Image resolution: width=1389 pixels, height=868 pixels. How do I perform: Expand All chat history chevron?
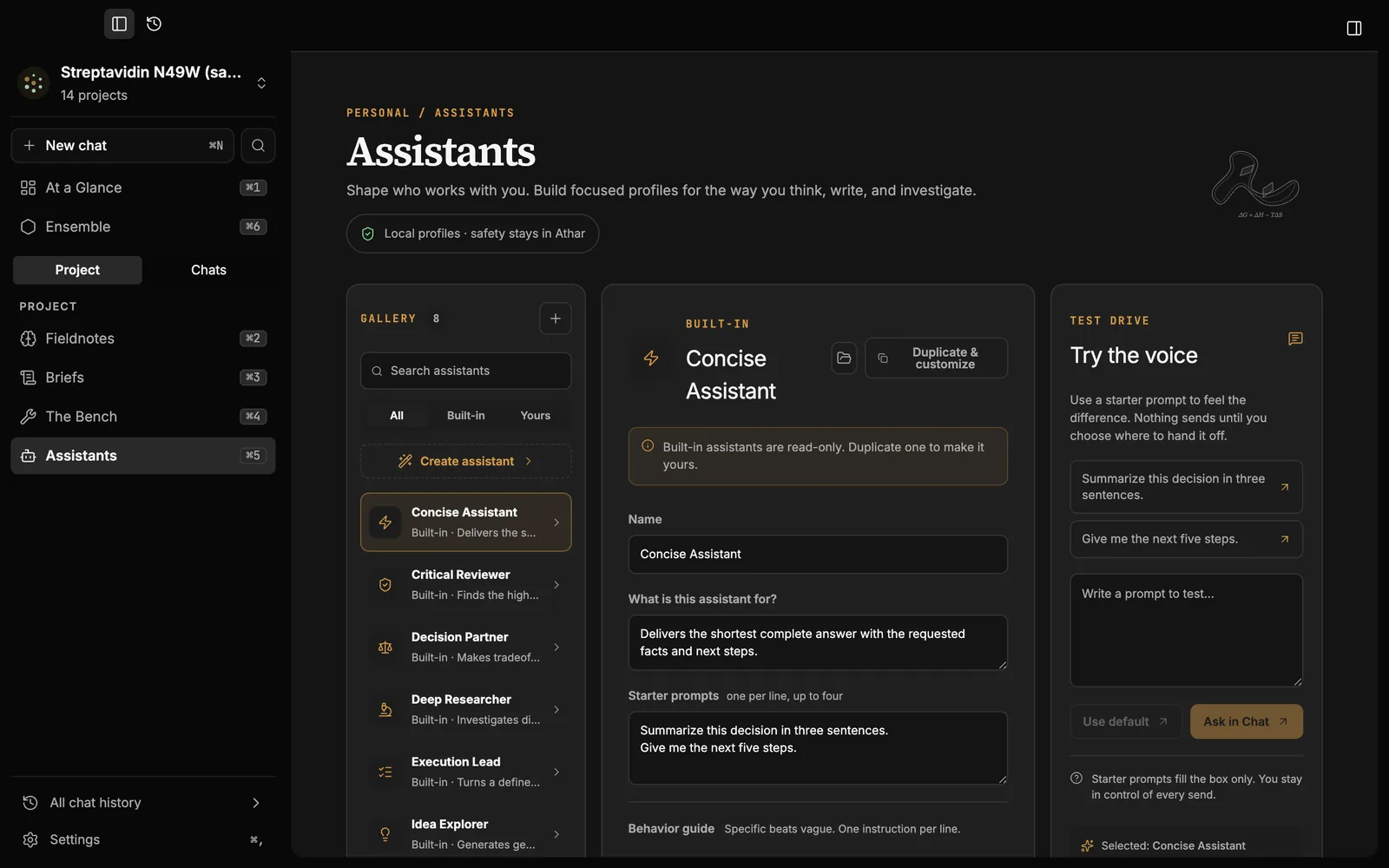click(255, 803)
